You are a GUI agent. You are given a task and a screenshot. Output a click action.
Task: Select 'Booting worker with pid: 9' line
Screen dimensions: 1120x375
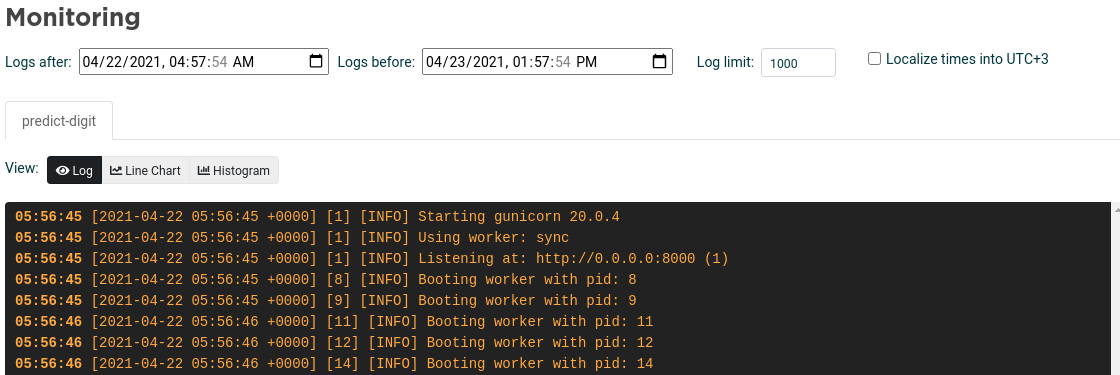[x=326, y=300]
